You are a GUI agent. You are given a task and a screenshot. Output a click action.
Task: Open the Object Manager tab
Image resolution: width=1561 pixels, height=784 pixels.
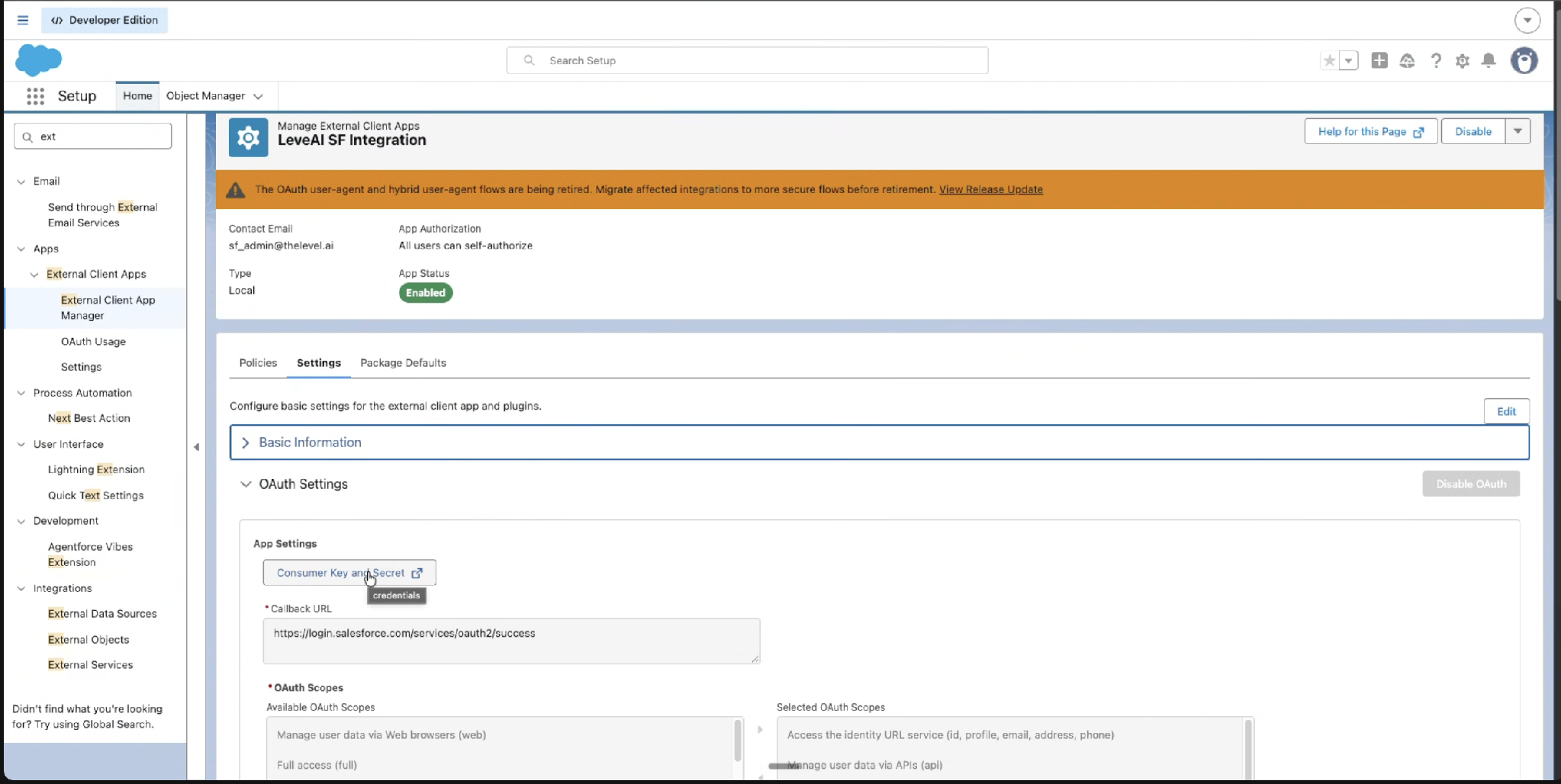(x=205, y=96)
